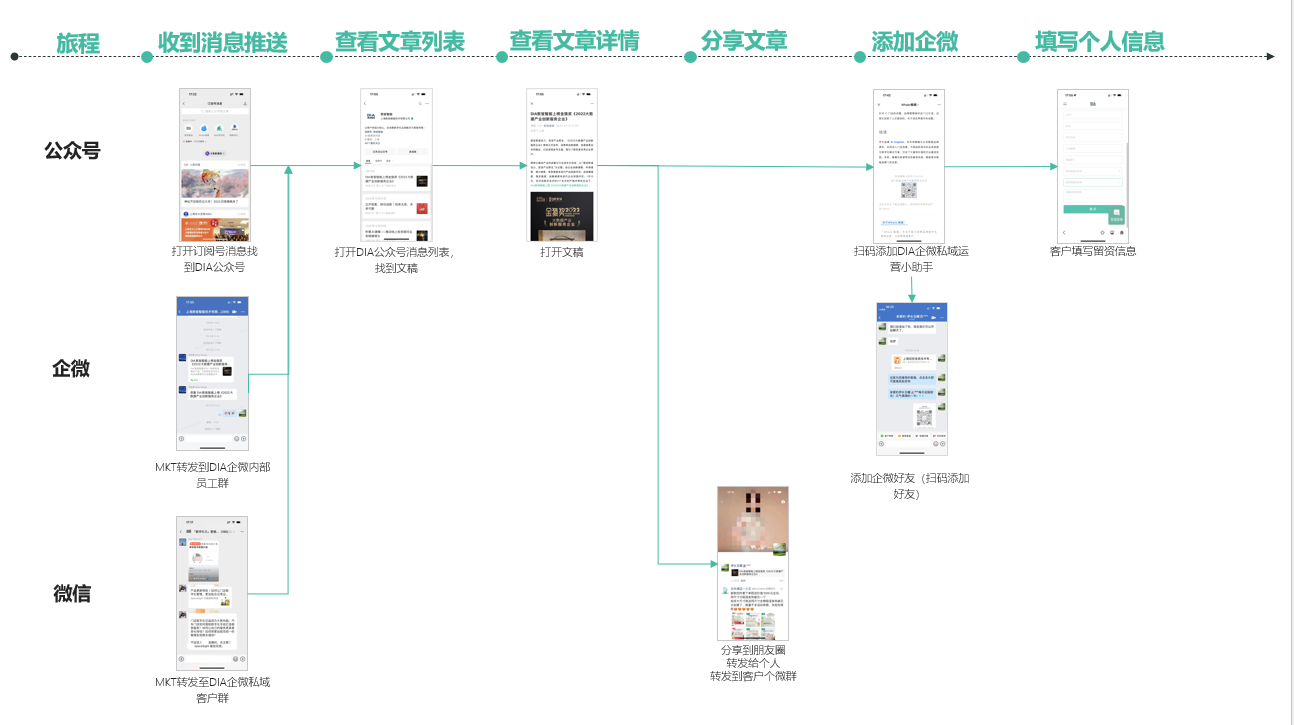Click the 公众号 row label
This screenshot has height=725, width=1294.
72,151
